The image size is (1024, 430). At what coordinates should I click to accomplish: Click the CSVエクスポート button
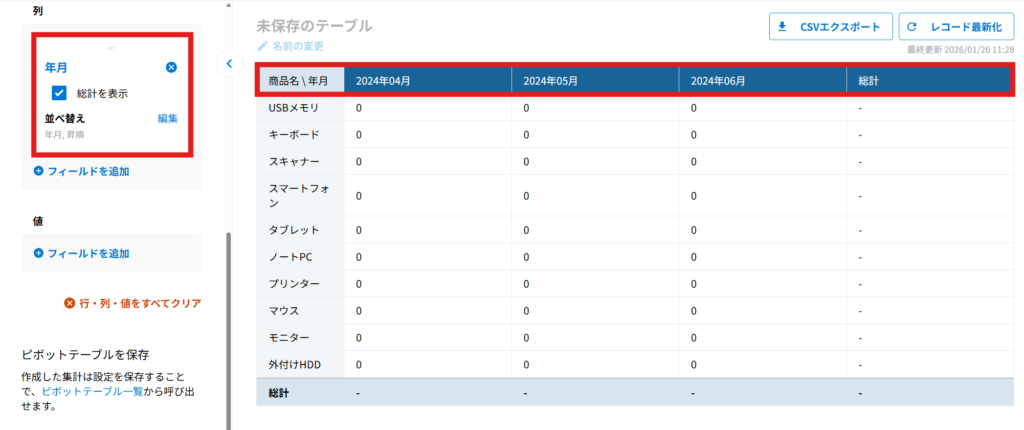coord(829,27)
